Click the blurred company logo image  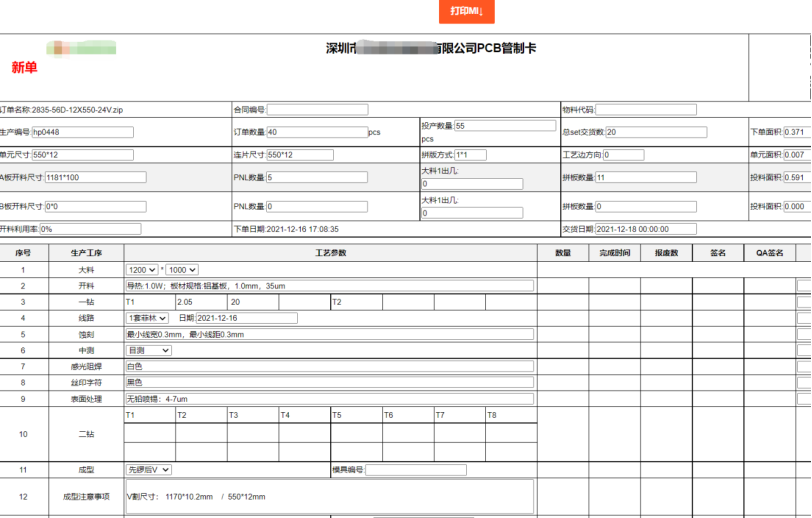tap(80, 47)
